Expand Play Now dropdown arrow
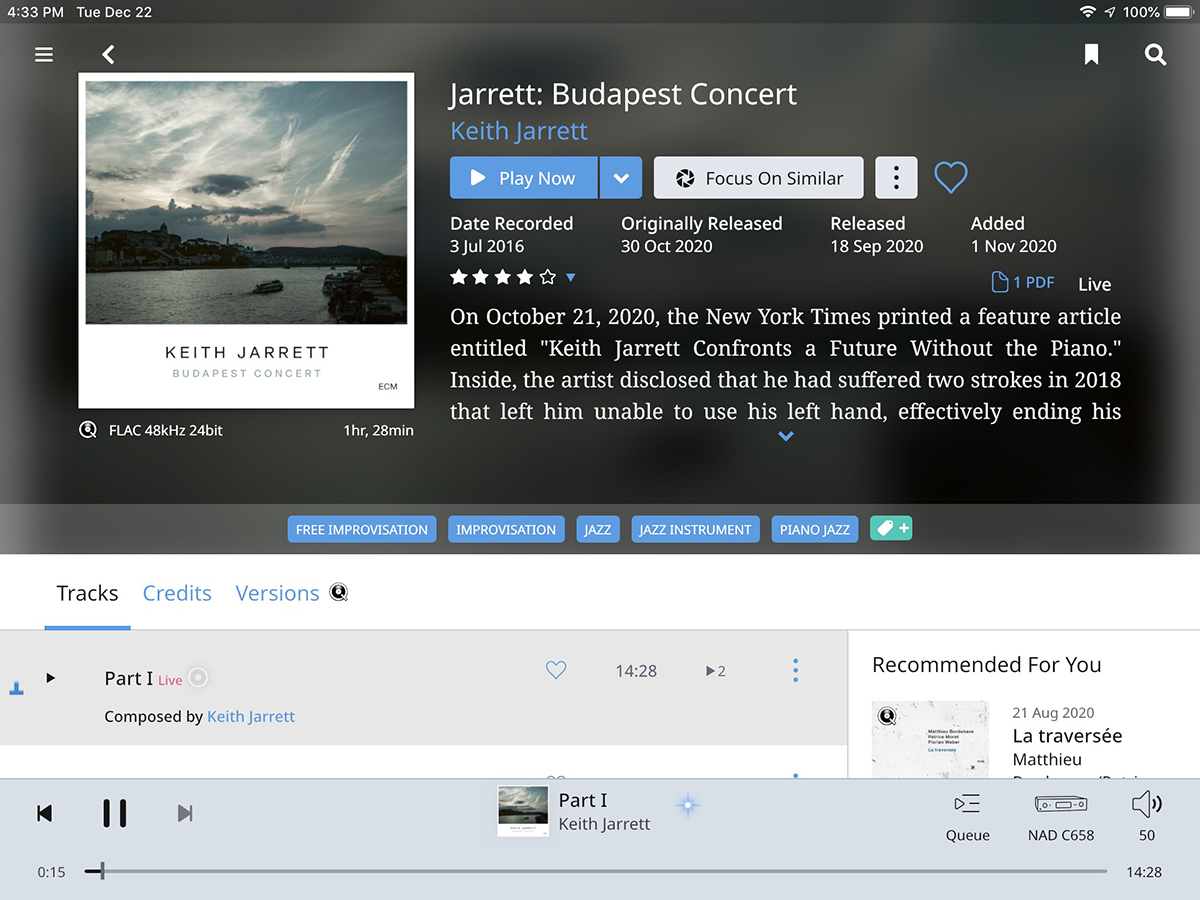 point(621,178)
